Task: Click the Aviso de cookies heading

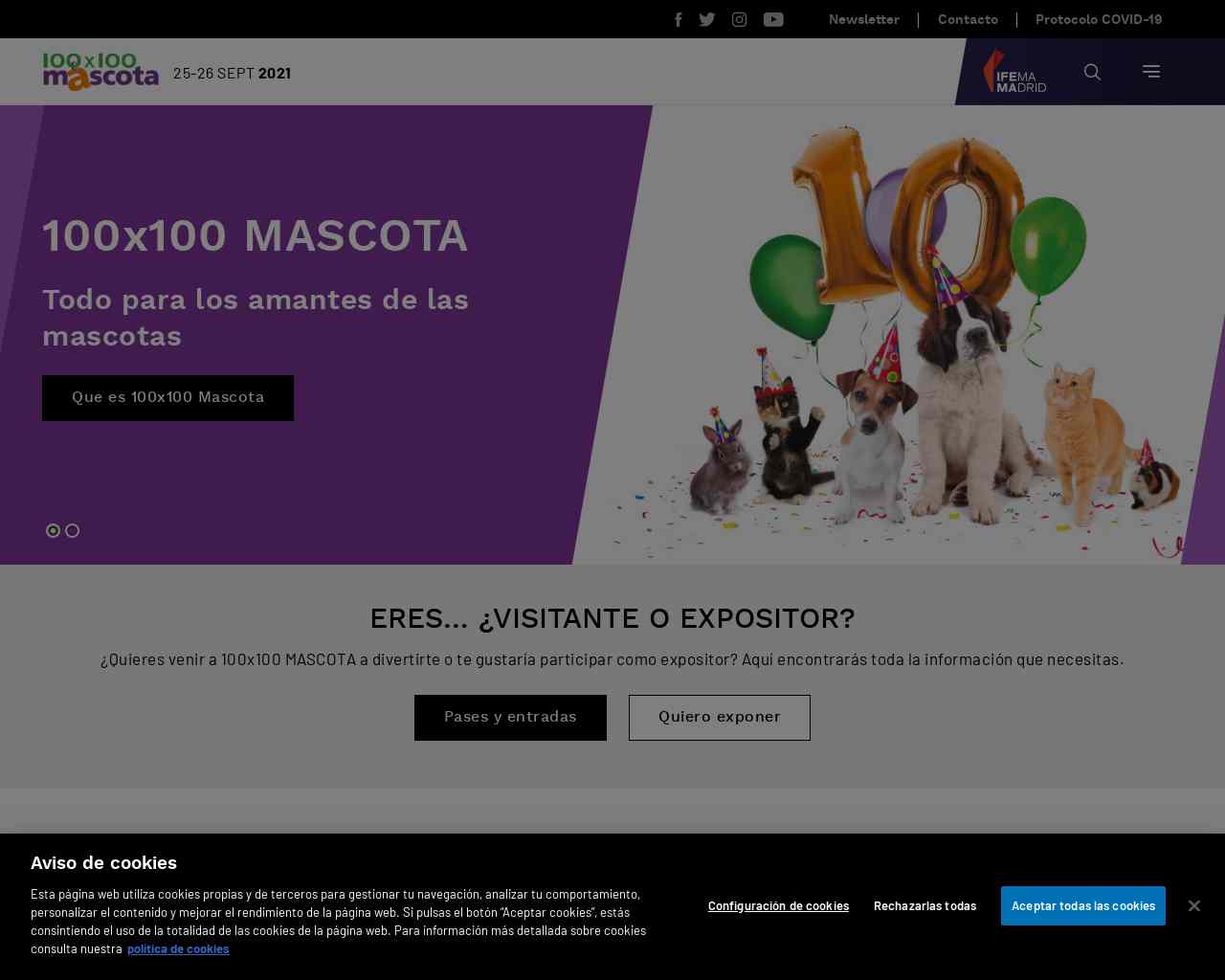Action: [x=103, y=863]
